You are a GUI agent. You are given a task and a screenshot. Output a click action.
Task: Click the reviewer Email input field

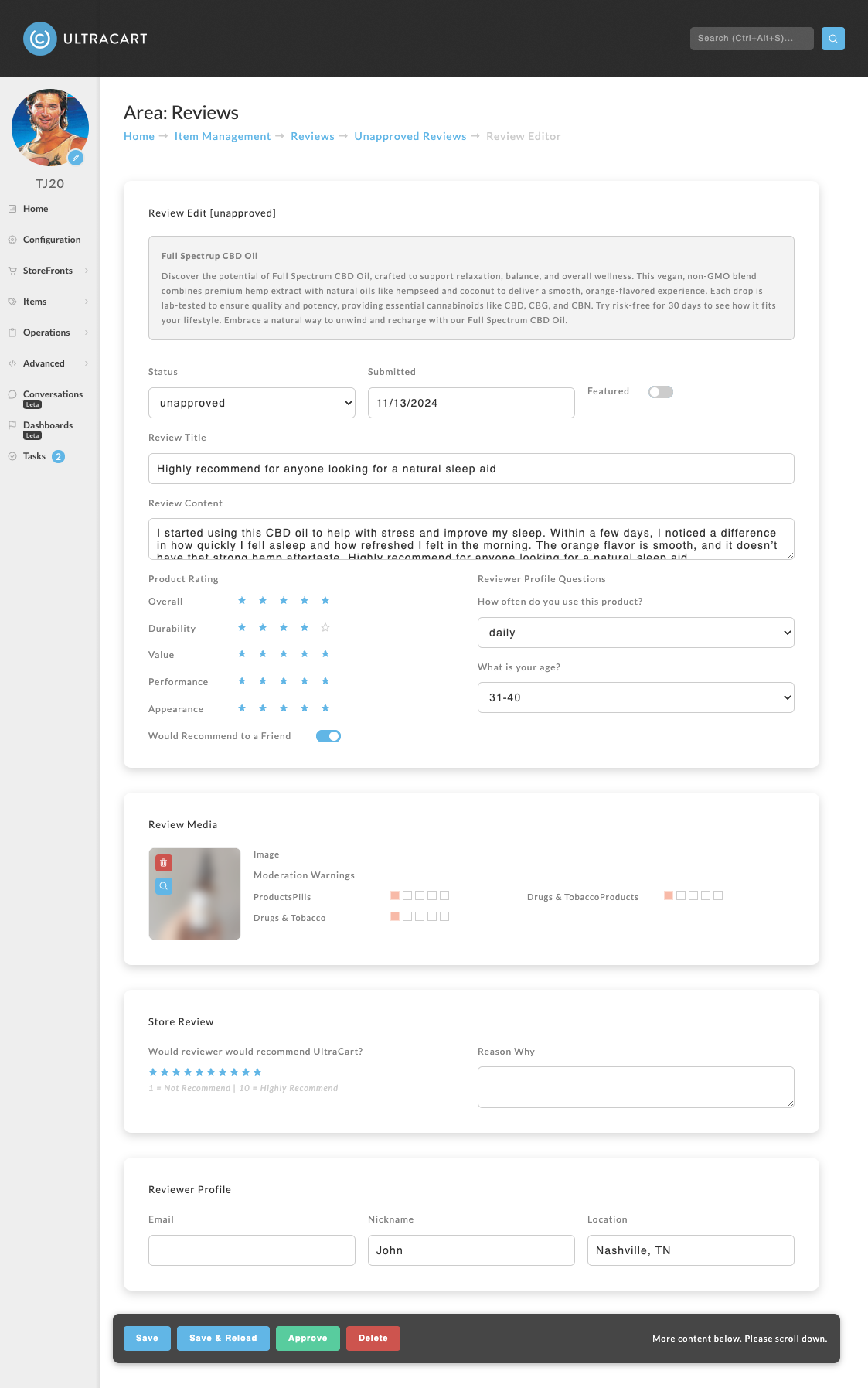[252, 1250]
